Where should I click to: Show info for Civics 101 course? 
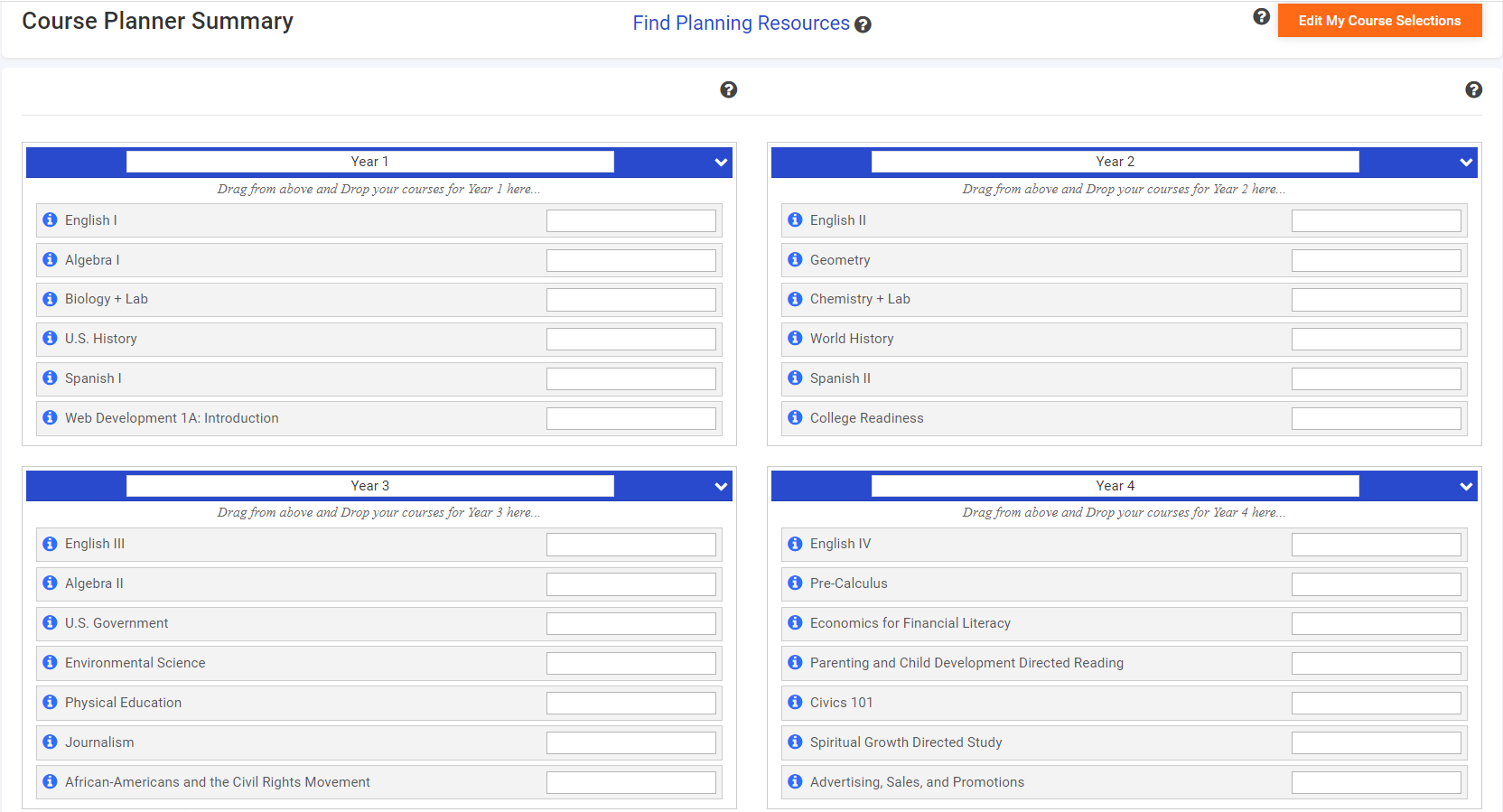pyautogui.click(x=796, y=702)
